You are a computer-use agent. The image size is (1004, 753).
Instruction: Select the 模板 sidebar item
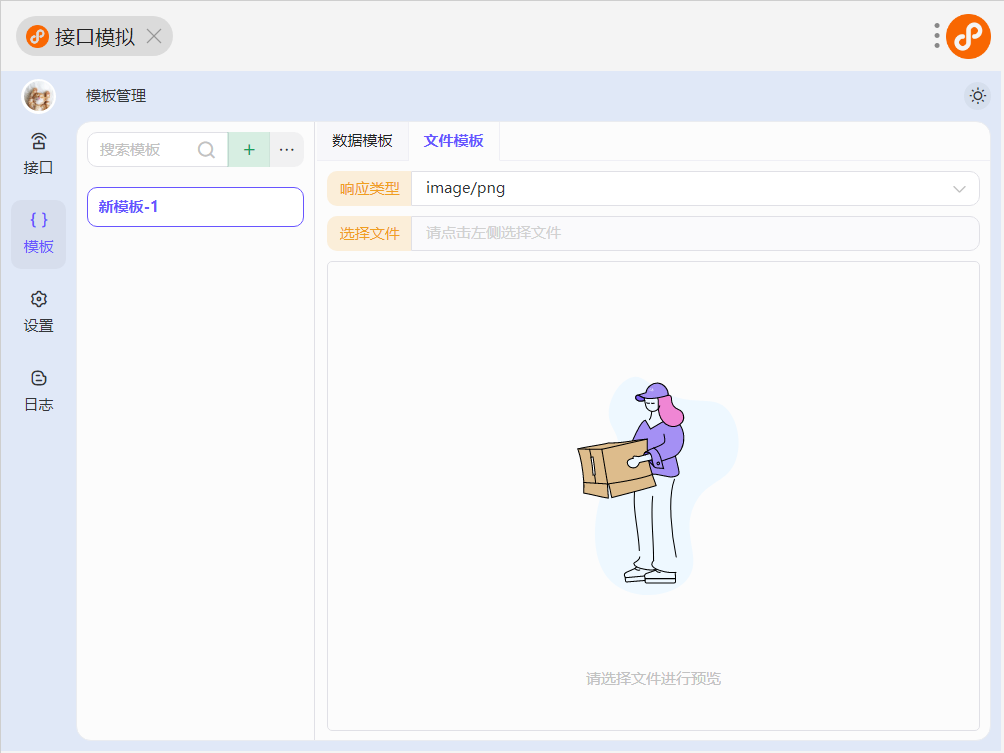pyautogui.click(x=38, y=234)
